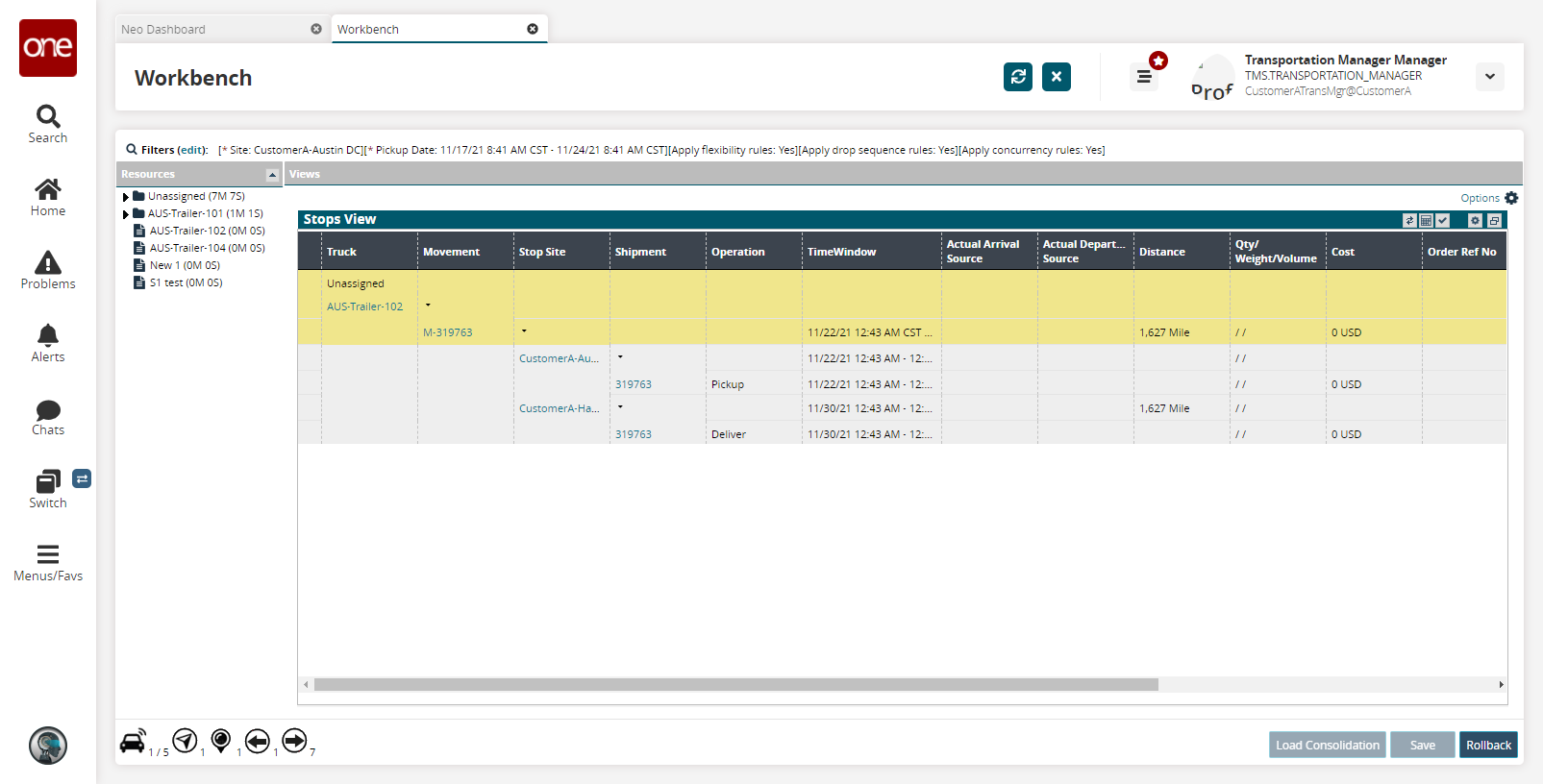This screenshot has width=1543, height=784.
Task: Open the AUS-Trailer-102 truck link
Action: 364,306
